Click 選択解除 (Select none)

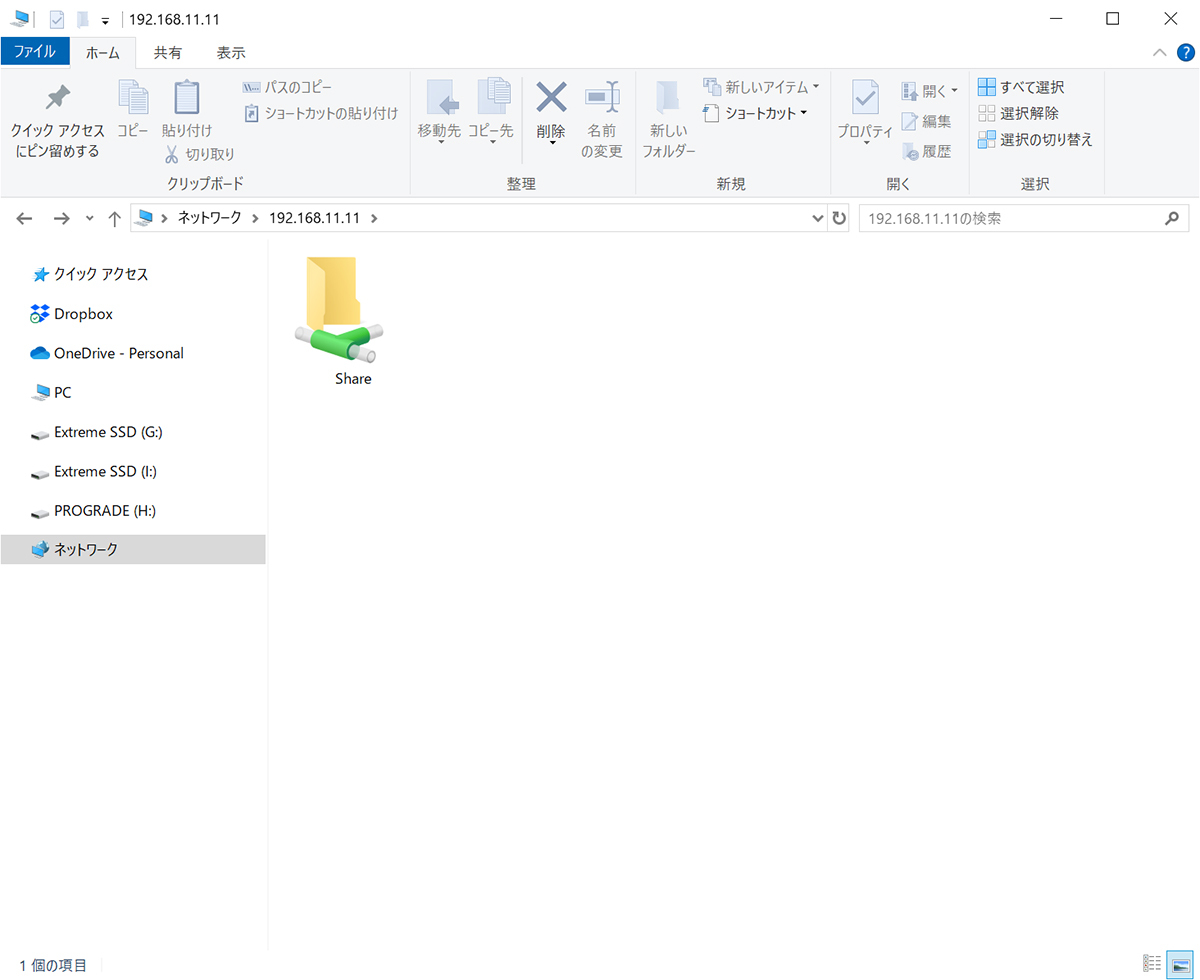click(x=1018, y=113)
